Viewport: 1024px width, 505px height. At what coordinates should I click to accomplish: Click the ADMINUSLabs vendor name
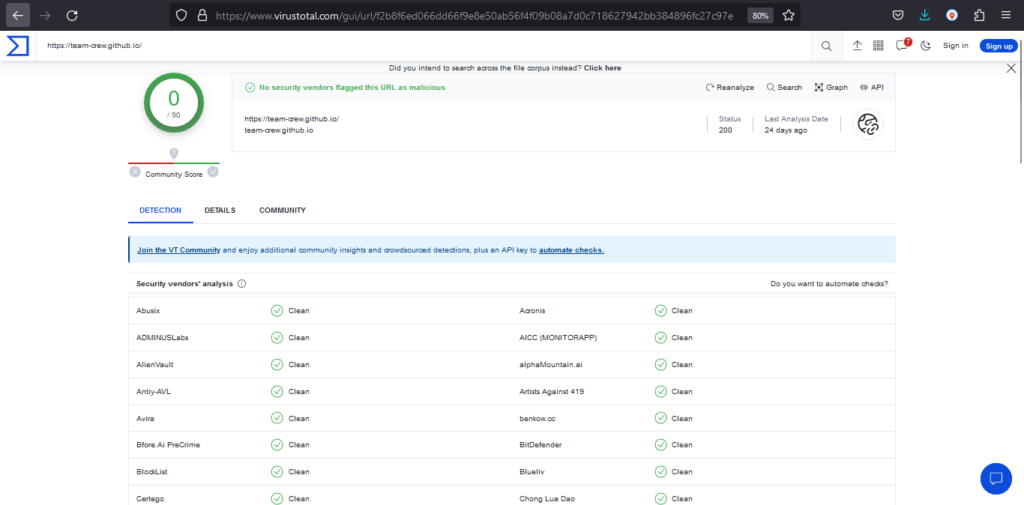163,338
